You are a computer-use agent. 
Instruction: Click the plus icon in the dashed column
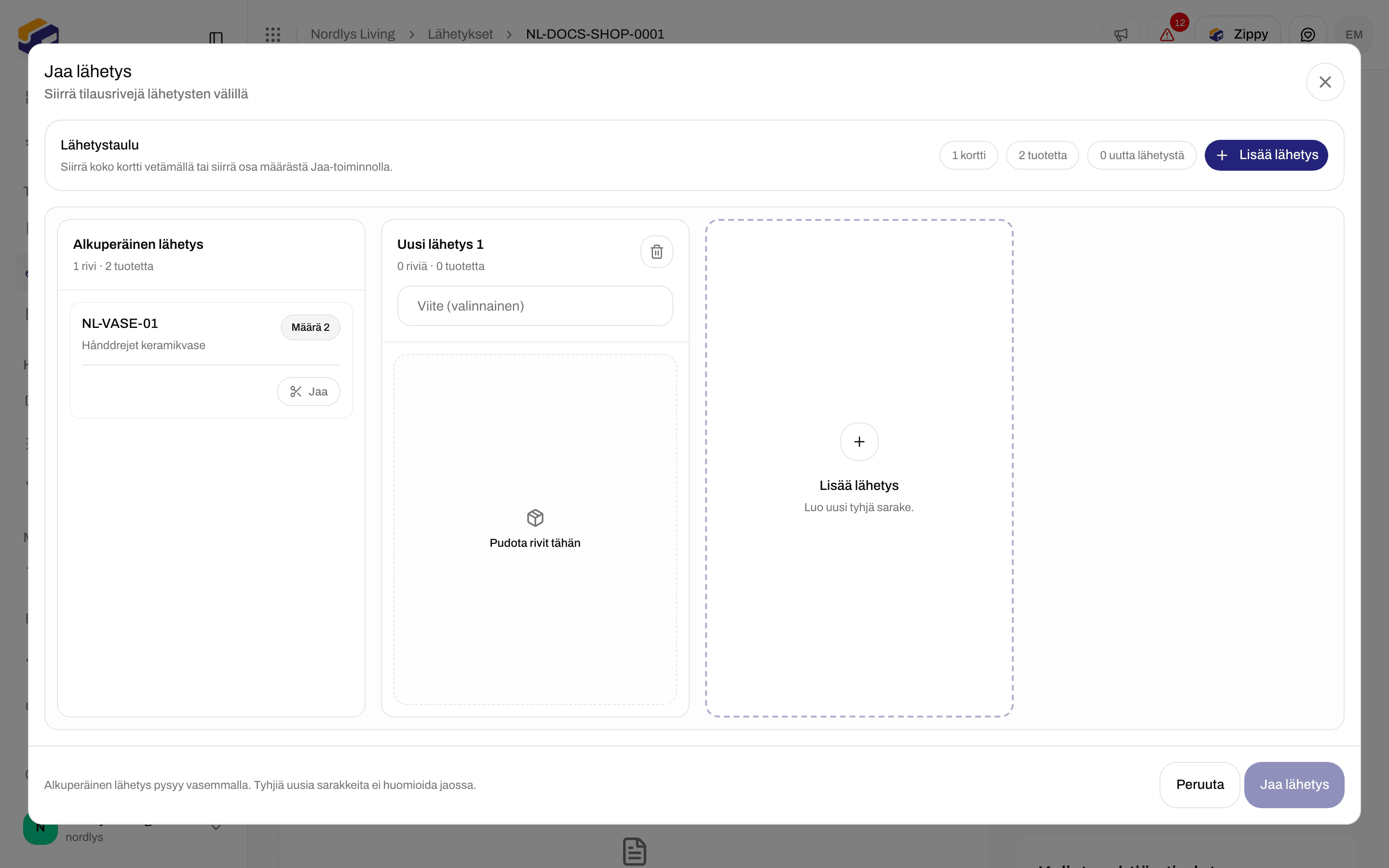coord(859,441)
